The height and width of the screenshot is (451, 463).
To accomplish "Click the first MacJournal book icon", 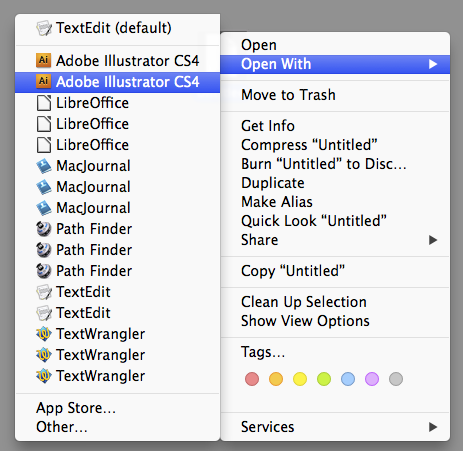I will pyautogui.click(x=44, y=166).
